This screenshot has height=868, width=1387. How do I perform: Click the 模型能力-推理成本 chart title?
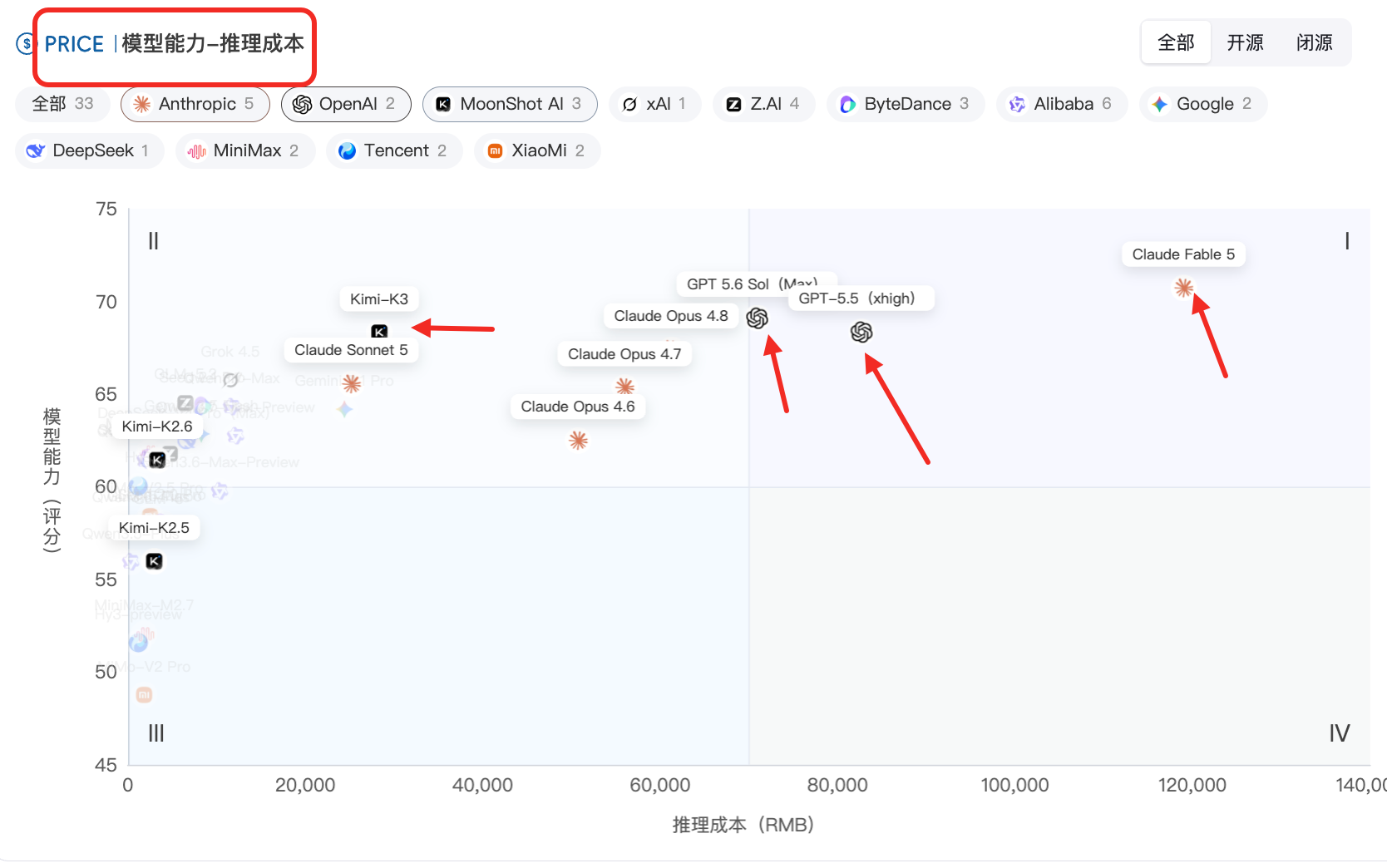click(213, 44)
